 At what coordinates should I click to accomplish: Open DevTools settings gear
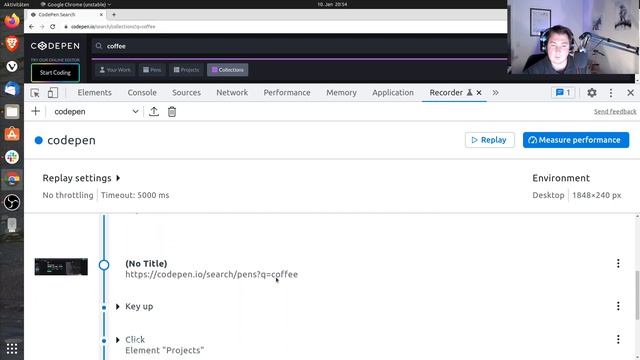click(591, 93)
